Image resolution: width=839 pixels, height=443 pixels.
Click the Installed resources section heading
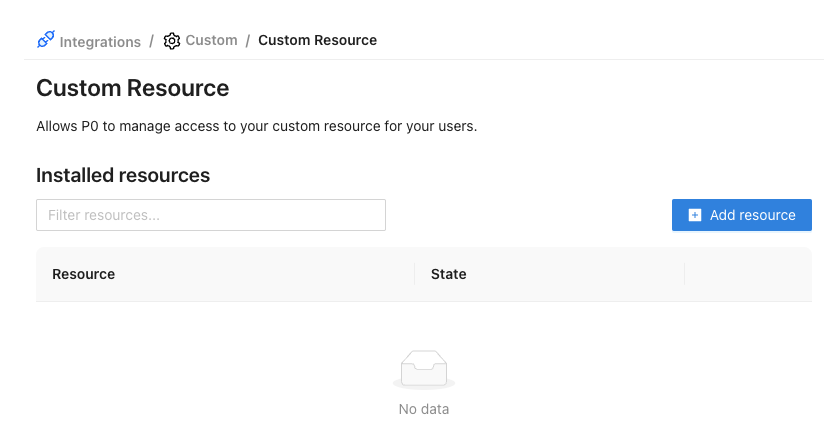(x=123, y=175)
